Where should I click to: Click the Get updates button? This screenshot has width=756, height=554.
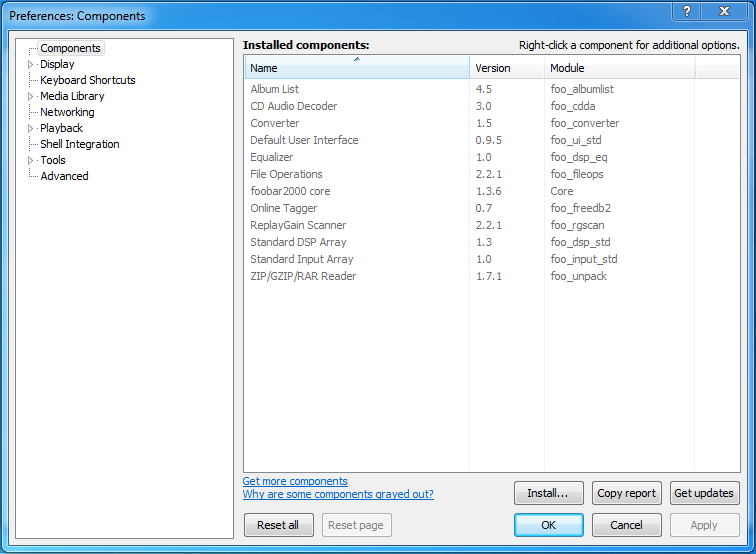pyautogui.click(x=704, y=493)
